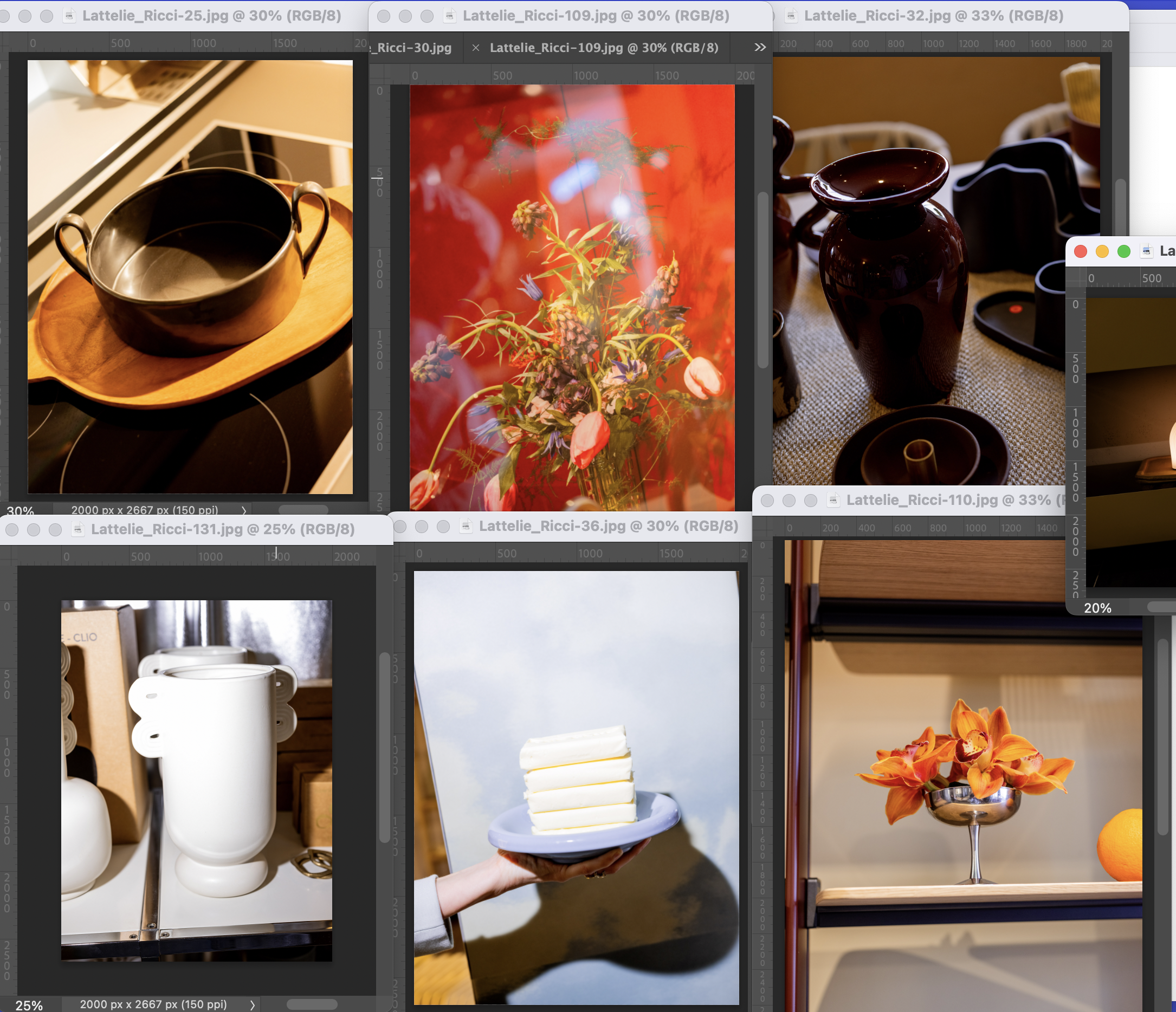
Task: Click Lattelie_Ricci-25.jpg title bar file icon
Action: pyautogui.click(x=69, y=16)
